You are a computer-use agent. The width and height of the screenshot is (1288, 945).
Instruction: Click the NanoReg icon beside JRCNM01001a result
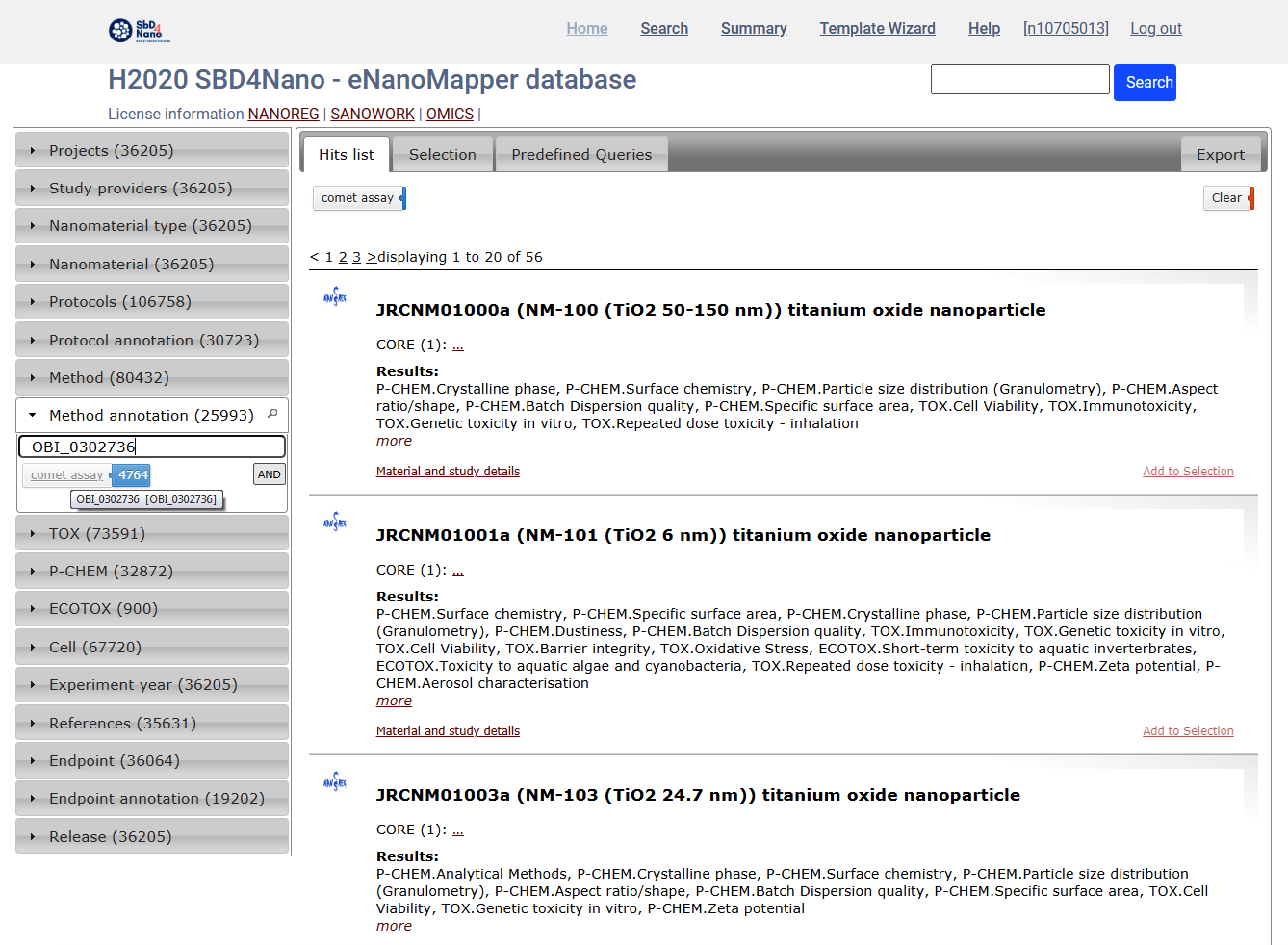tap(335, 522)
